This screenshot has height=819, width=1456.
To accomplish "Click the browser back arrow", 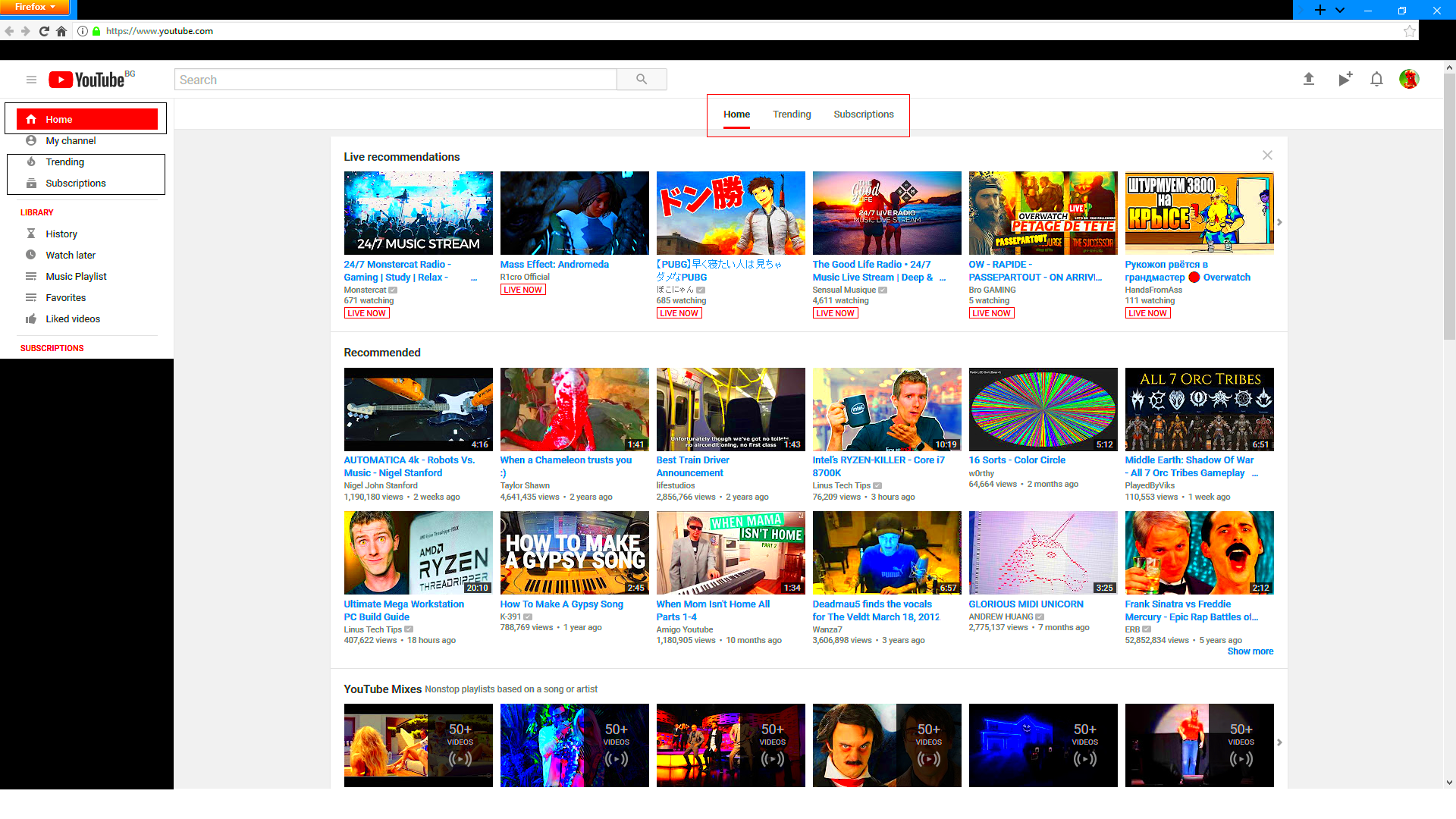I will [x=9, y=31].
